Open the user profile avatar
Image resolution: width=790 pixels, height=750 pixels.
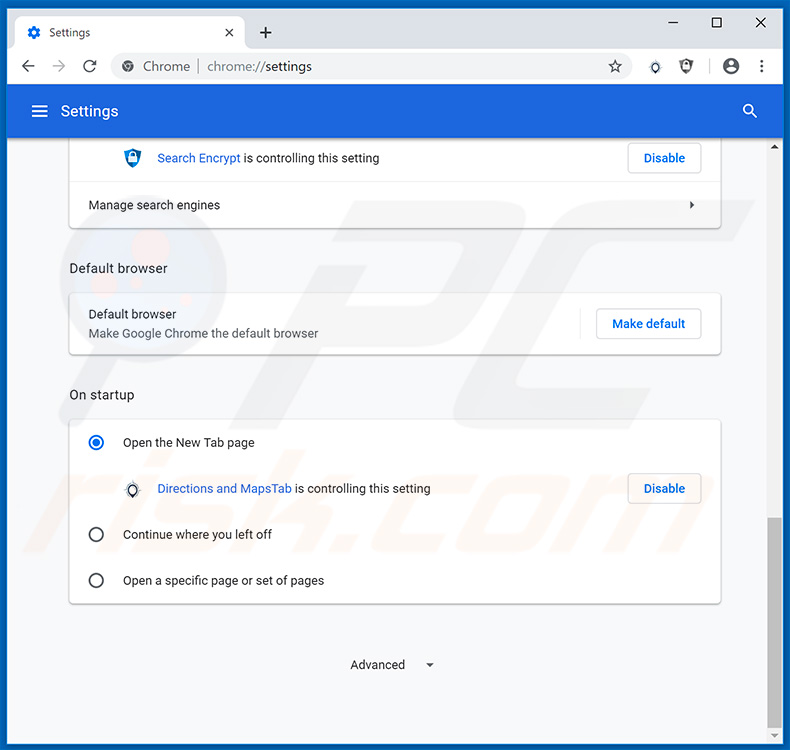pyautogui.click(x=731, y=66)
